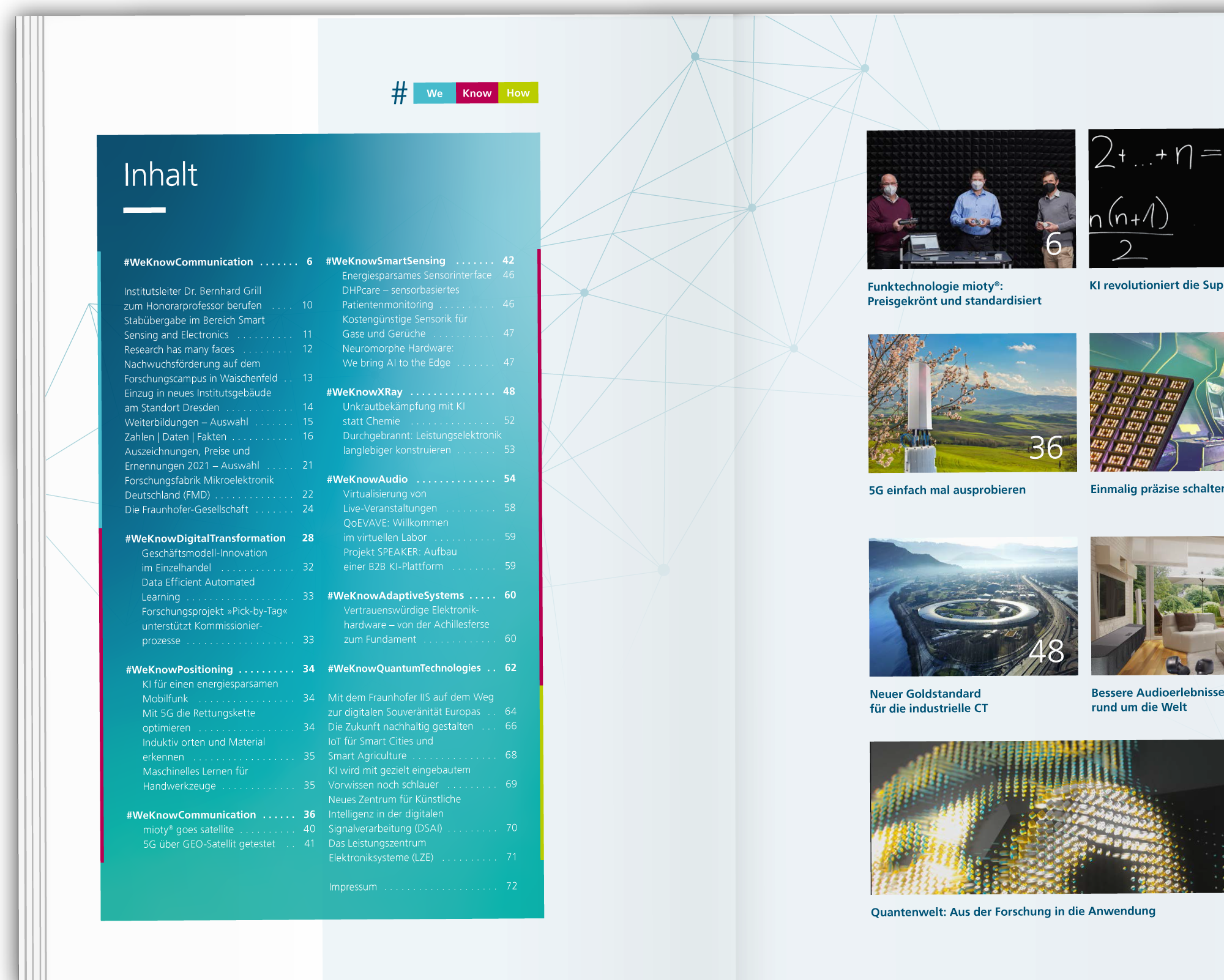Select the #WeKnowXRay section entry
The height and width of the screenshot is (980, 1224).
(x=365, y=392)
